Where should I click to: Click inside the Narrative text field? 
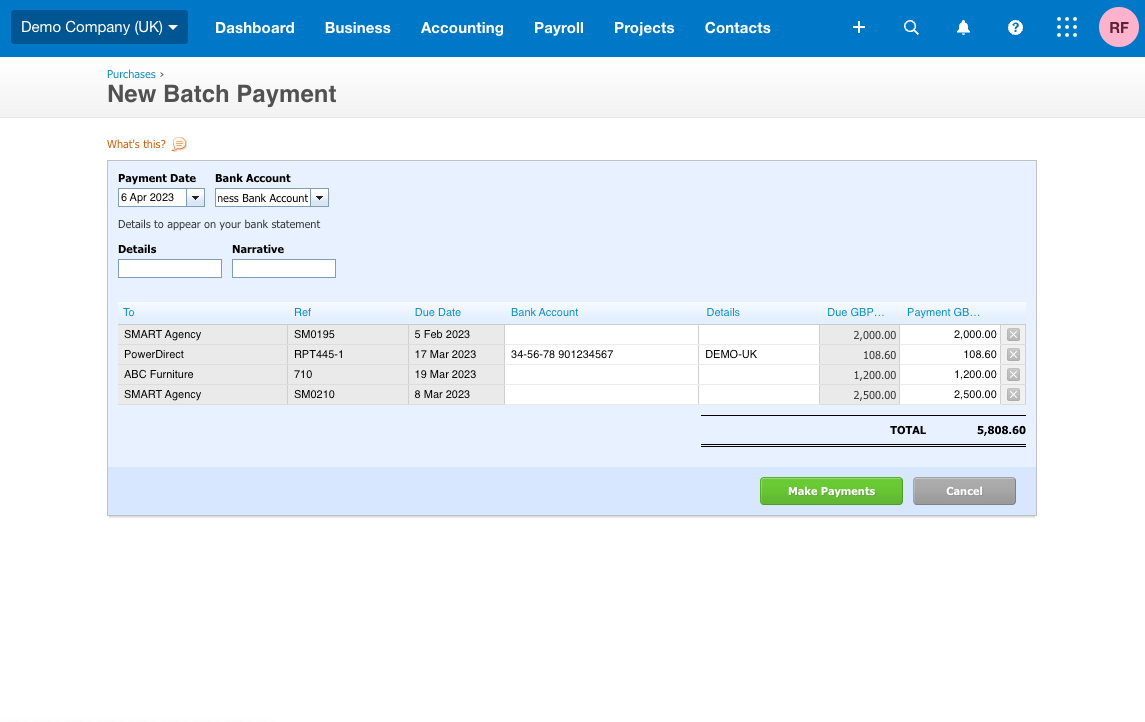point(283,268)
